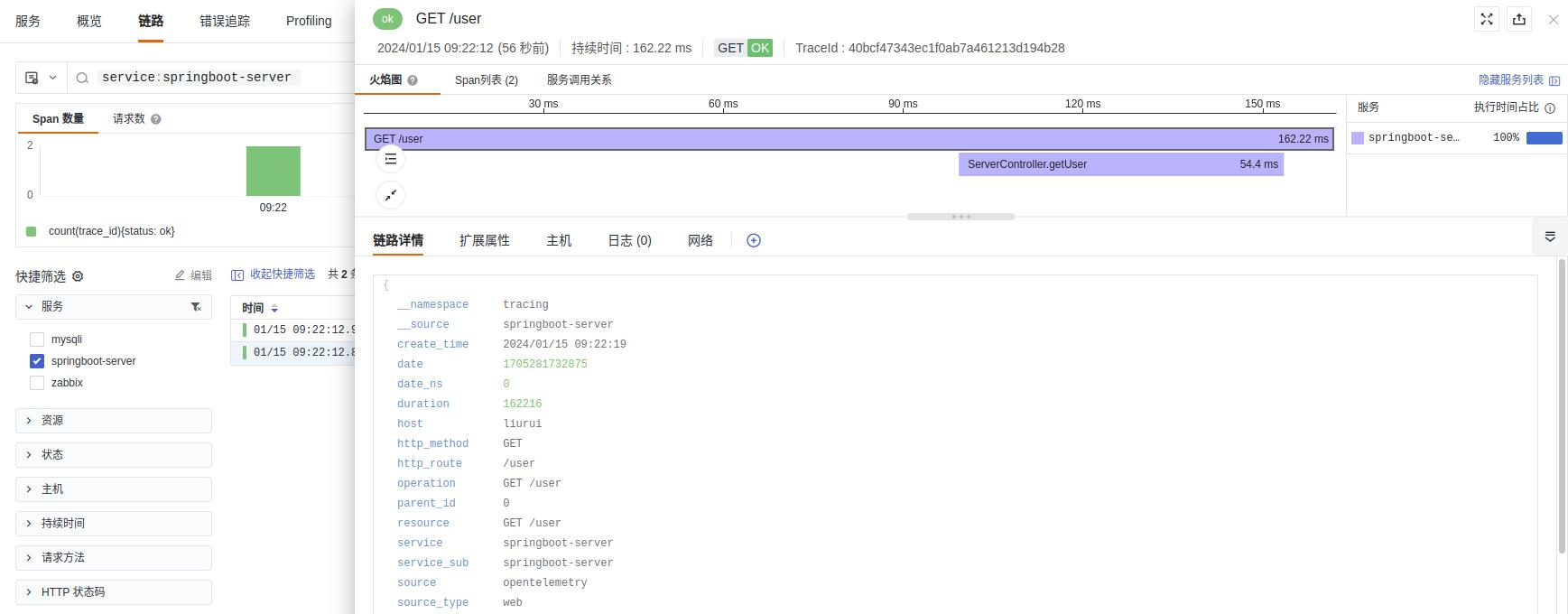Uncheck the springboot-server checkbox

[37, 361]
